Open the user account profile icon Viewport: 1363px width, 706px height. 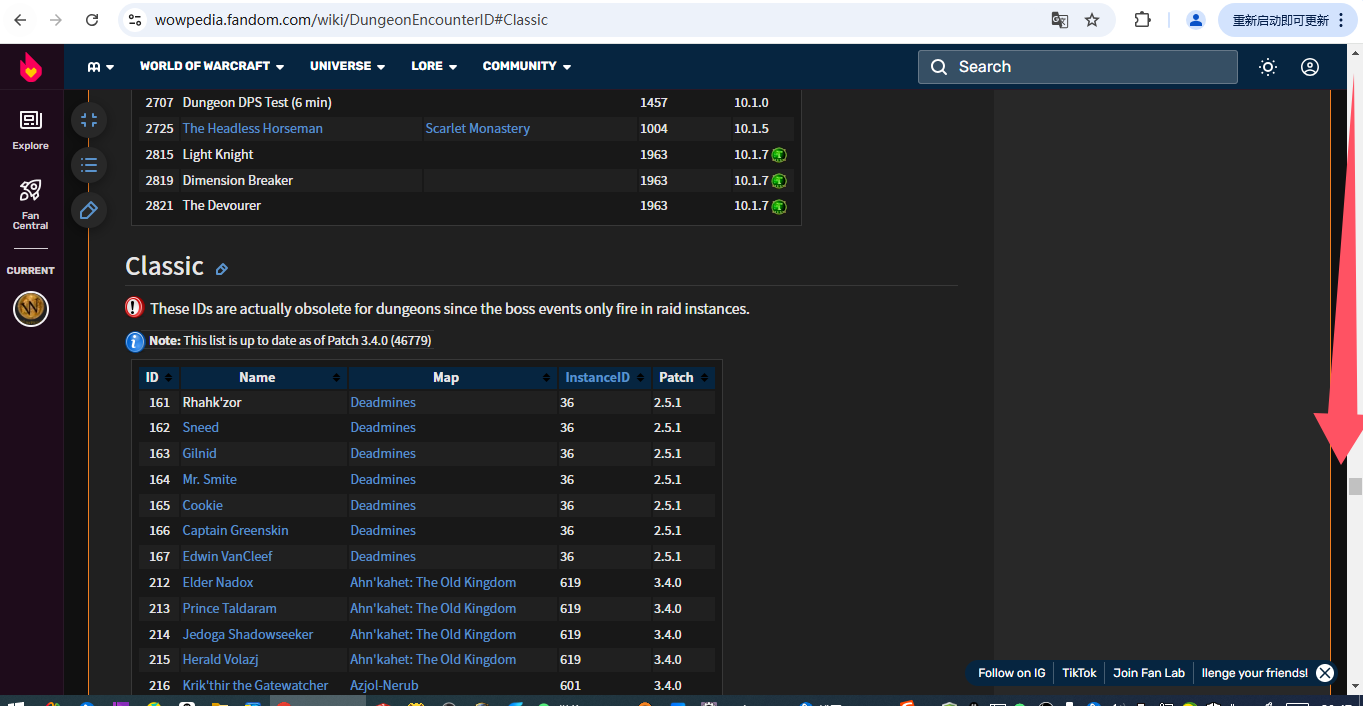point(1310,67)
